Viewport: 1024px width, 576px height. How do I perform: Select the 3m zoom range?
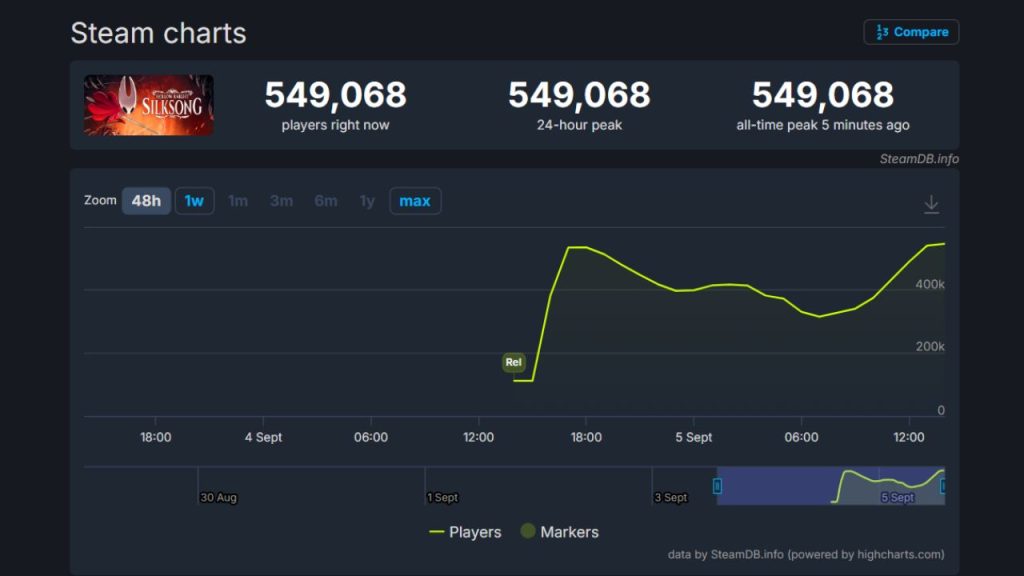pyautogui.click(x=281, y=200)
